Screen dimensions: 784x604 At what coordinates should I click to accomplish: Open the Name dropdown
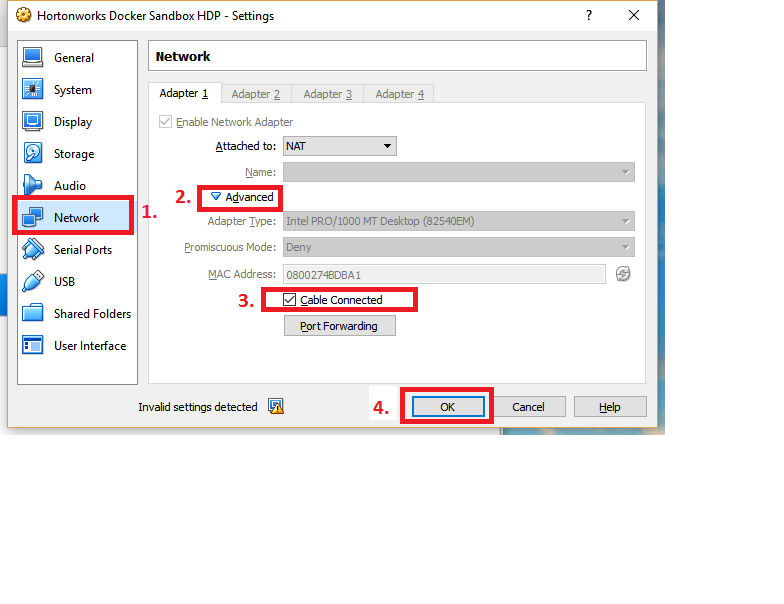click(x=458, y=172)
